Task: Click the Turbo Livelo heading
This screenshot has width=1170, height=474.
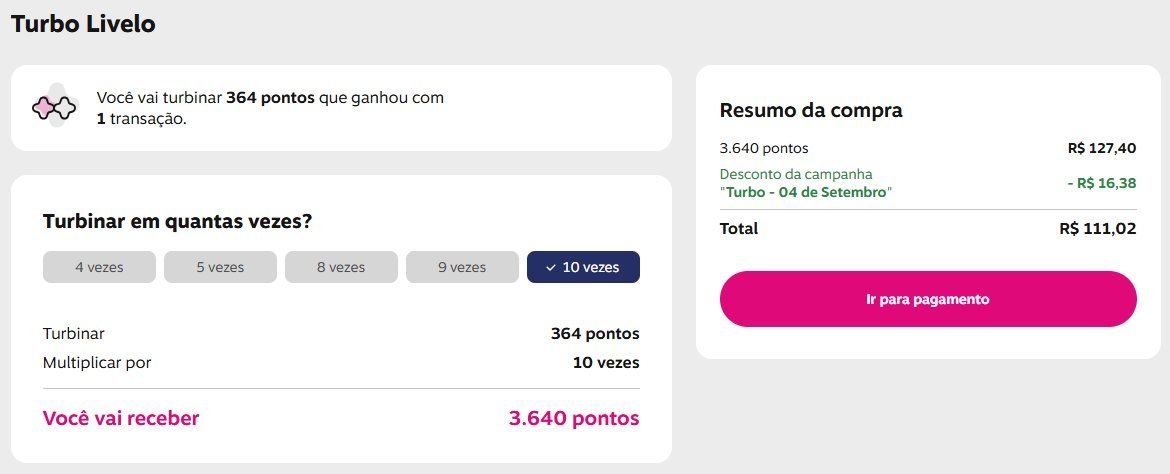Action: click(x=83, y=24)
